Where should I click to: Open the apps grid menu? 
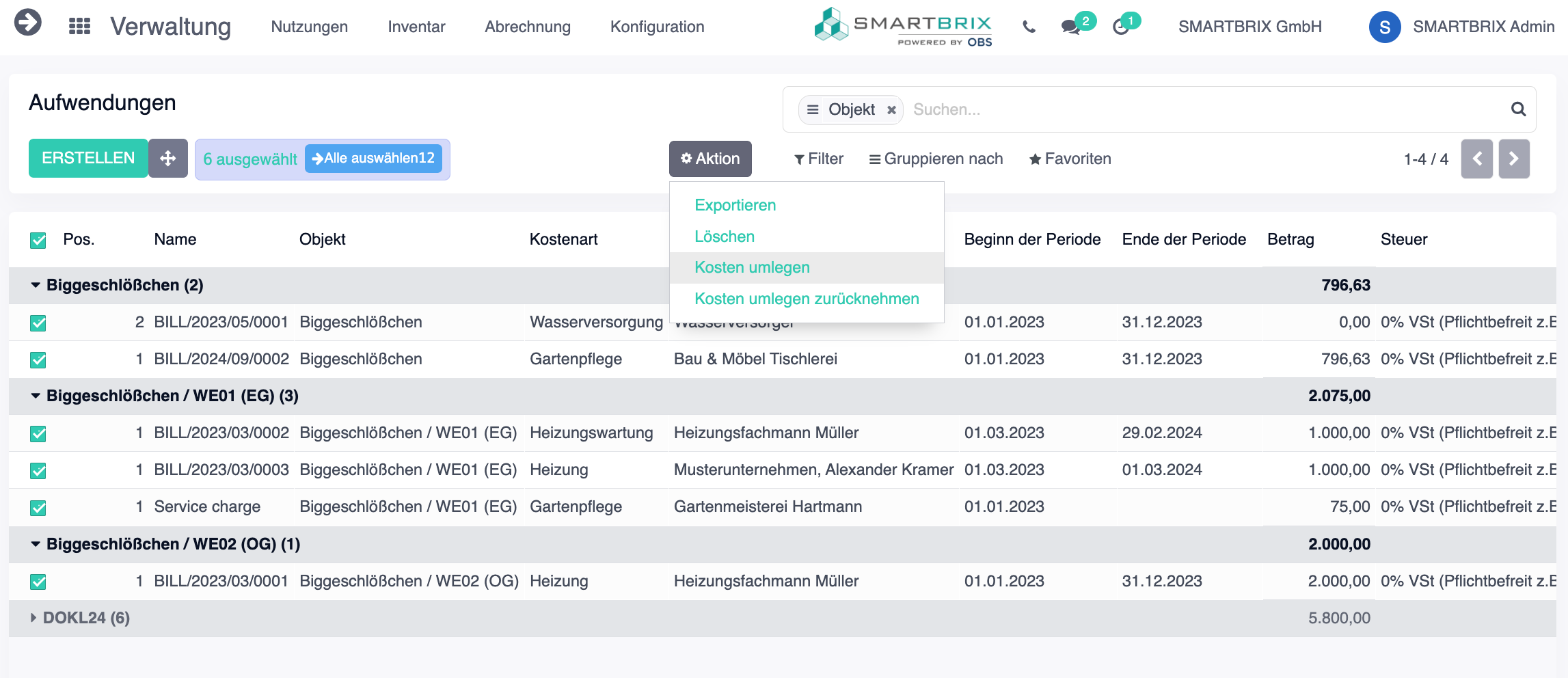(x=79, y=27)
